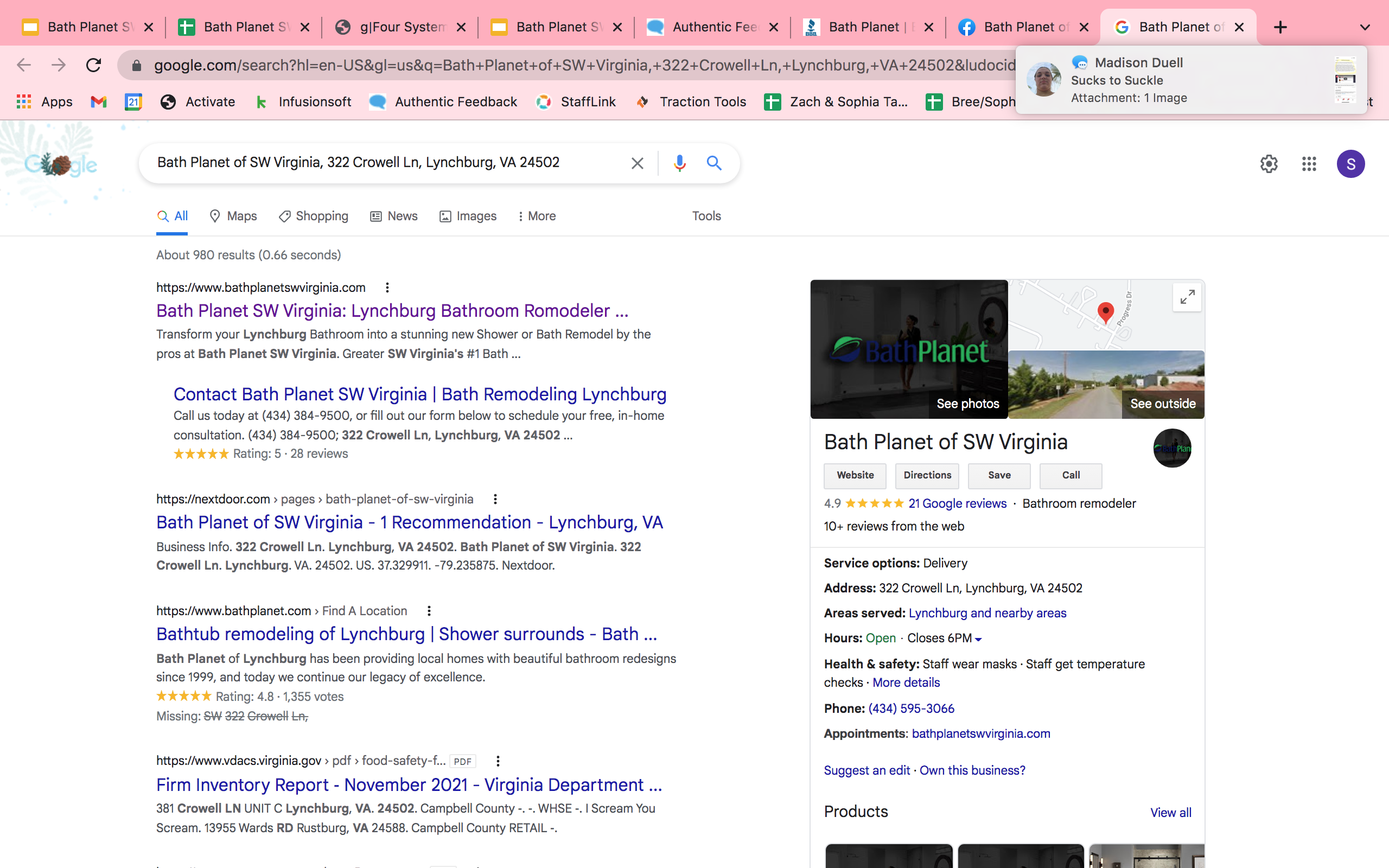Screen dimensions: 1389x868
Task: Click the Directions button
Action: click(x=927, y=475)
